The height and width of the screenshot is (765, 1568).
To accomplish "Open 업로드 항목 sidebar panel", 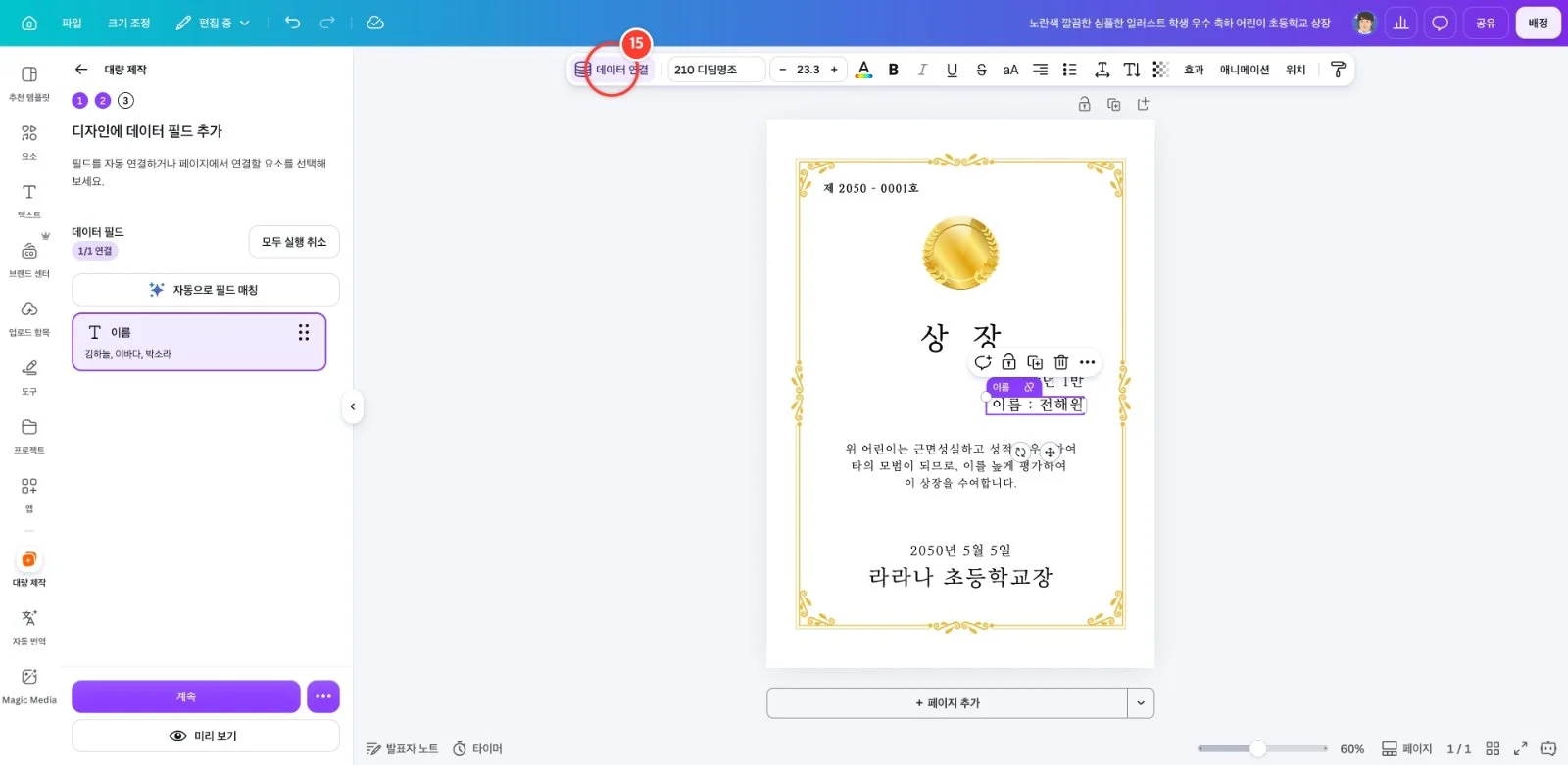I will 29,318.
